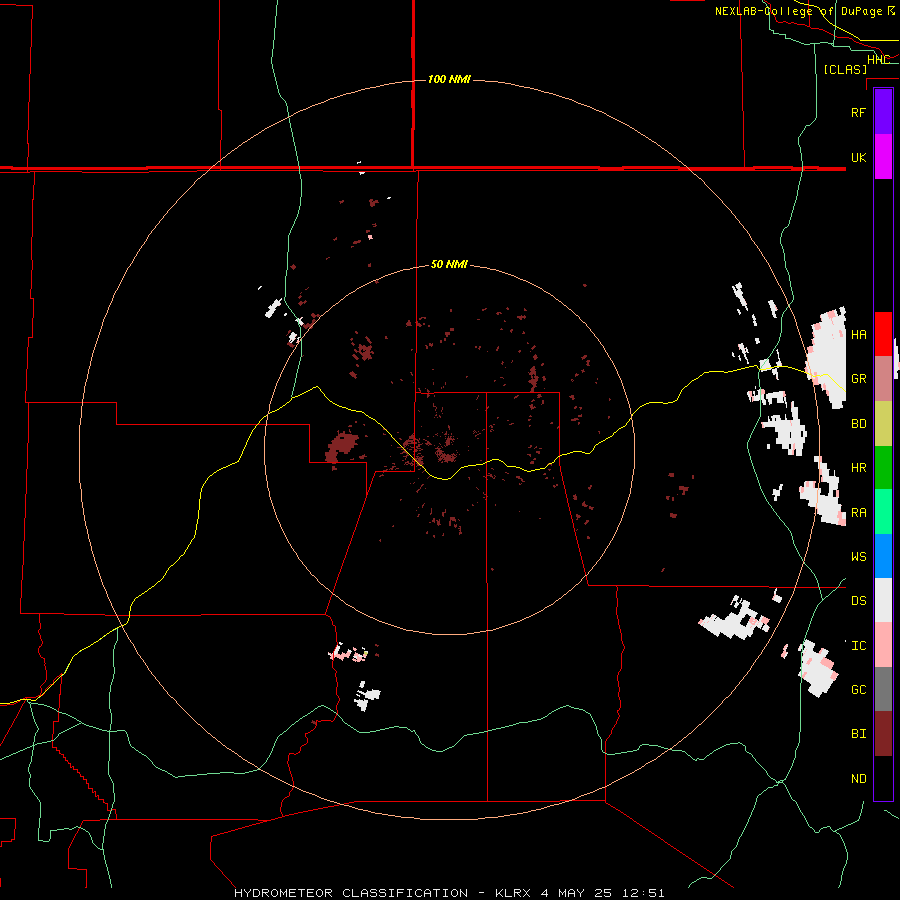Click the NEXLAB-College of DuPage credit text
Screen dimensions: 900x900
click(x=798, y=11)
